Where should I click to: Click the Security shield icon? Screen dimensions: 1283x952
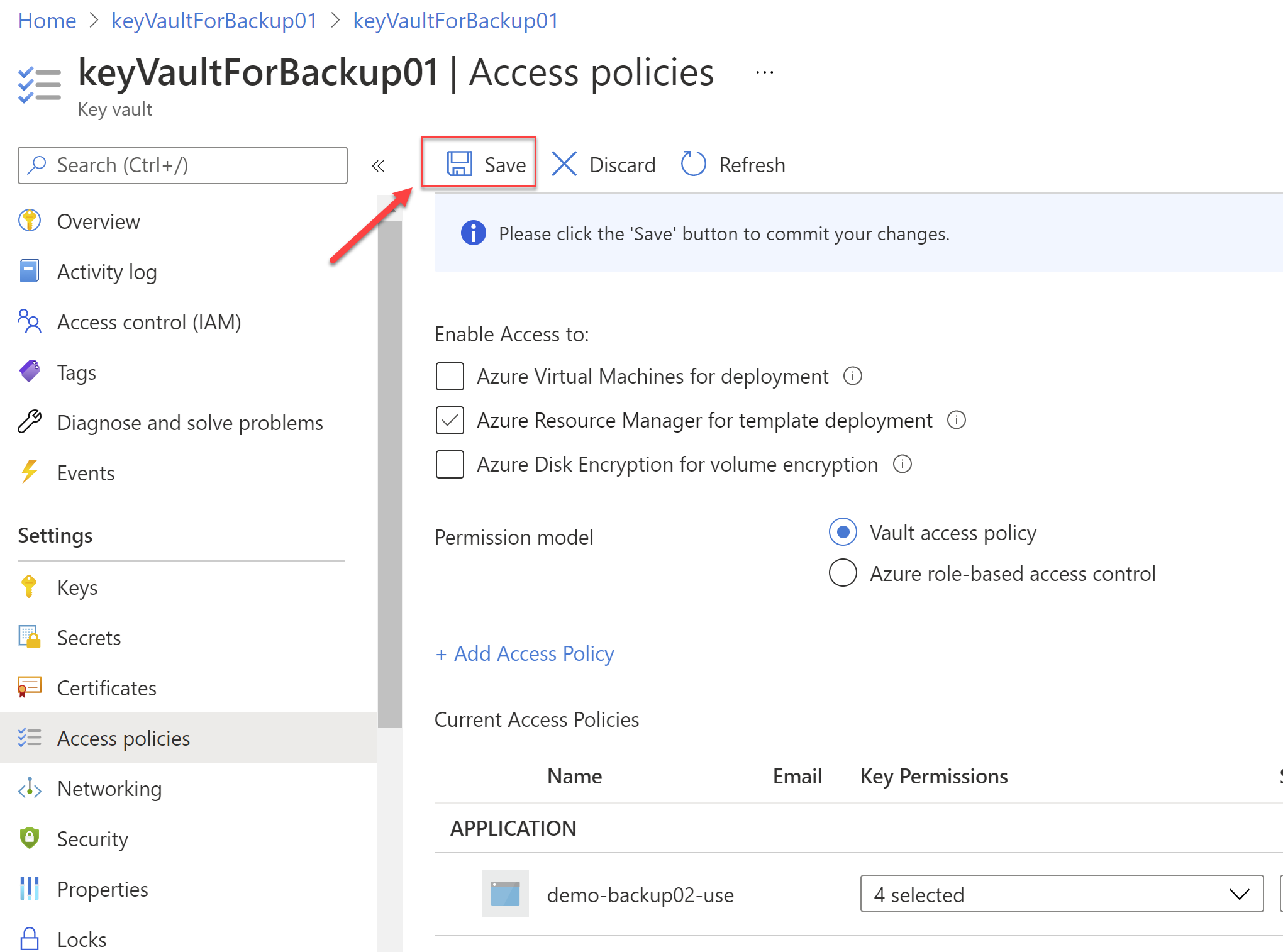(x=30, y=838)
